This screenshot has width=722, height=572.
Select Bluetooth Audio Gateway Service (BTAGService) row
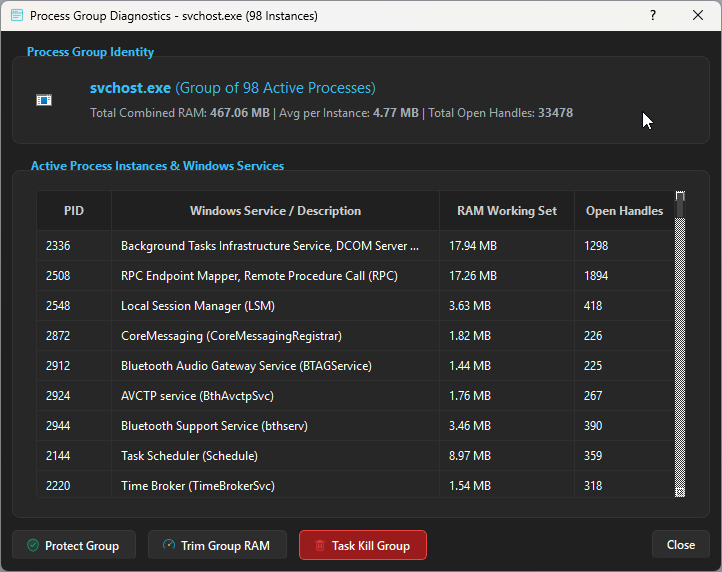[355, 365]
